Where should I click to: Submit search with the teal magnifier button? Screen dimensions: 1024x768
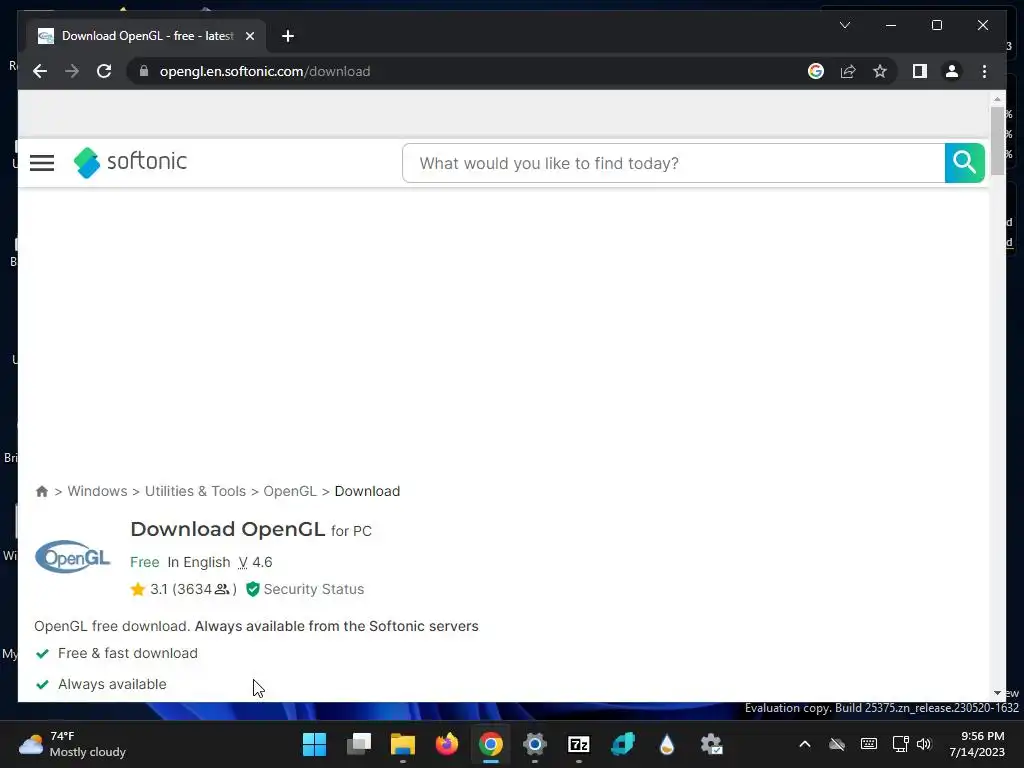coord(965,163)
